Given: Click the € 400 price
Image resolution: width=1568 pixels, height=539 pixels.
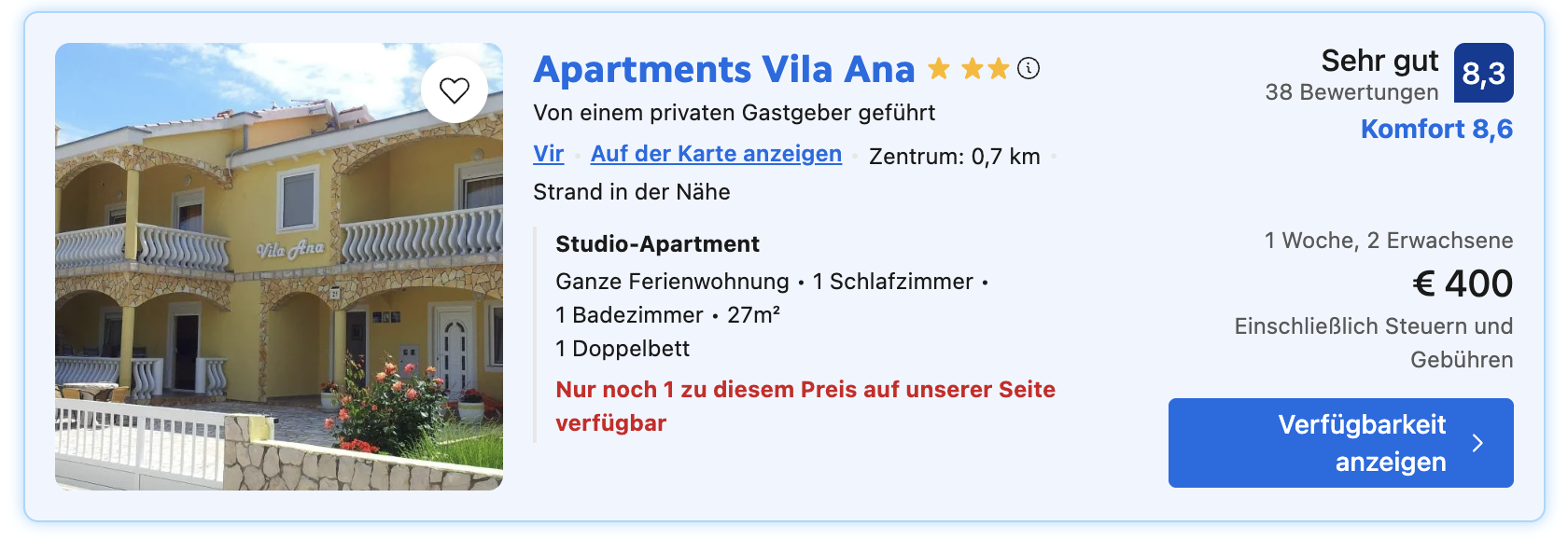Looking at the screenshot, I should (1463, 283).
